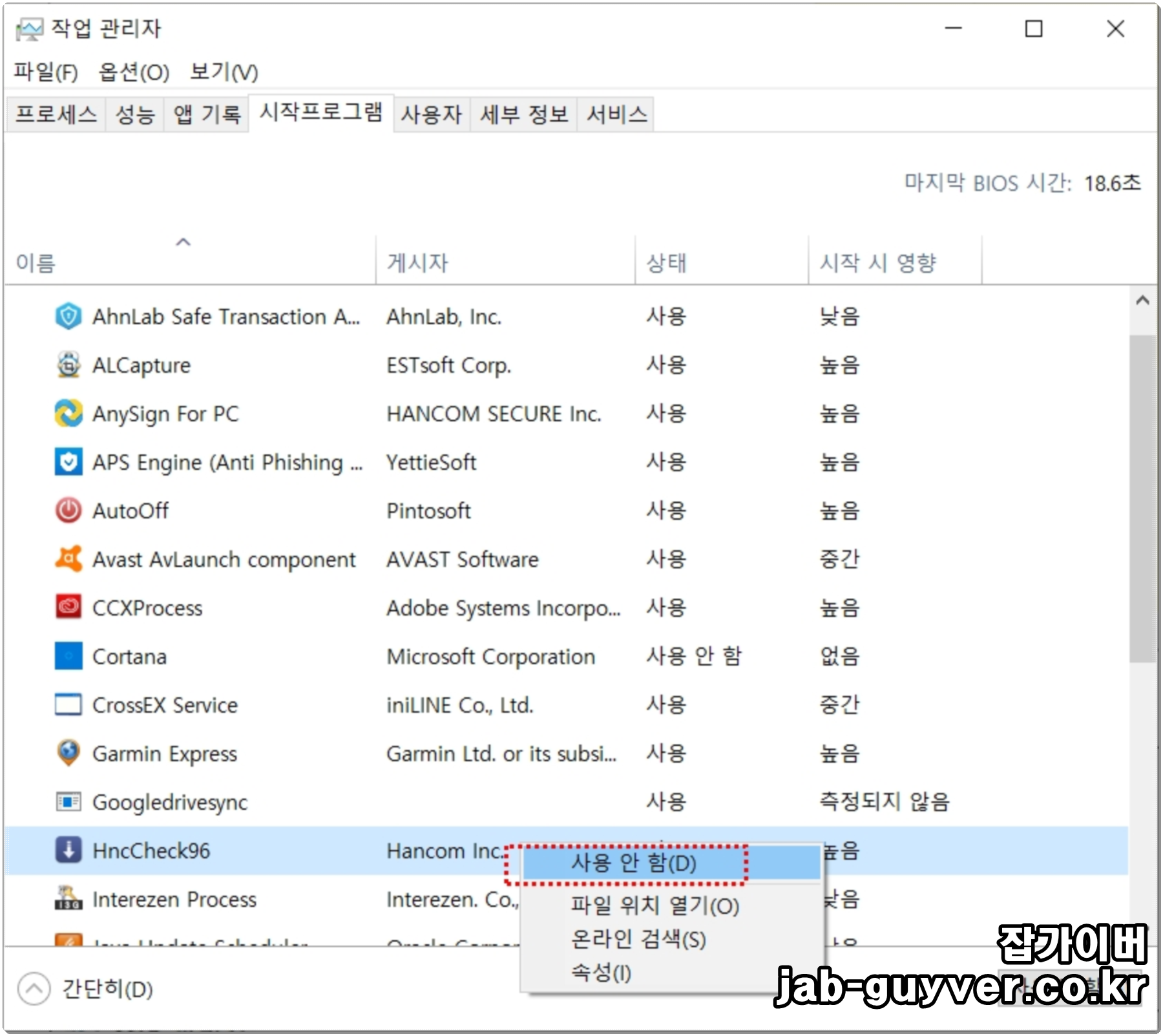
Task: Click the CrossEX Service window icon
Action: (x=68, y=704)
